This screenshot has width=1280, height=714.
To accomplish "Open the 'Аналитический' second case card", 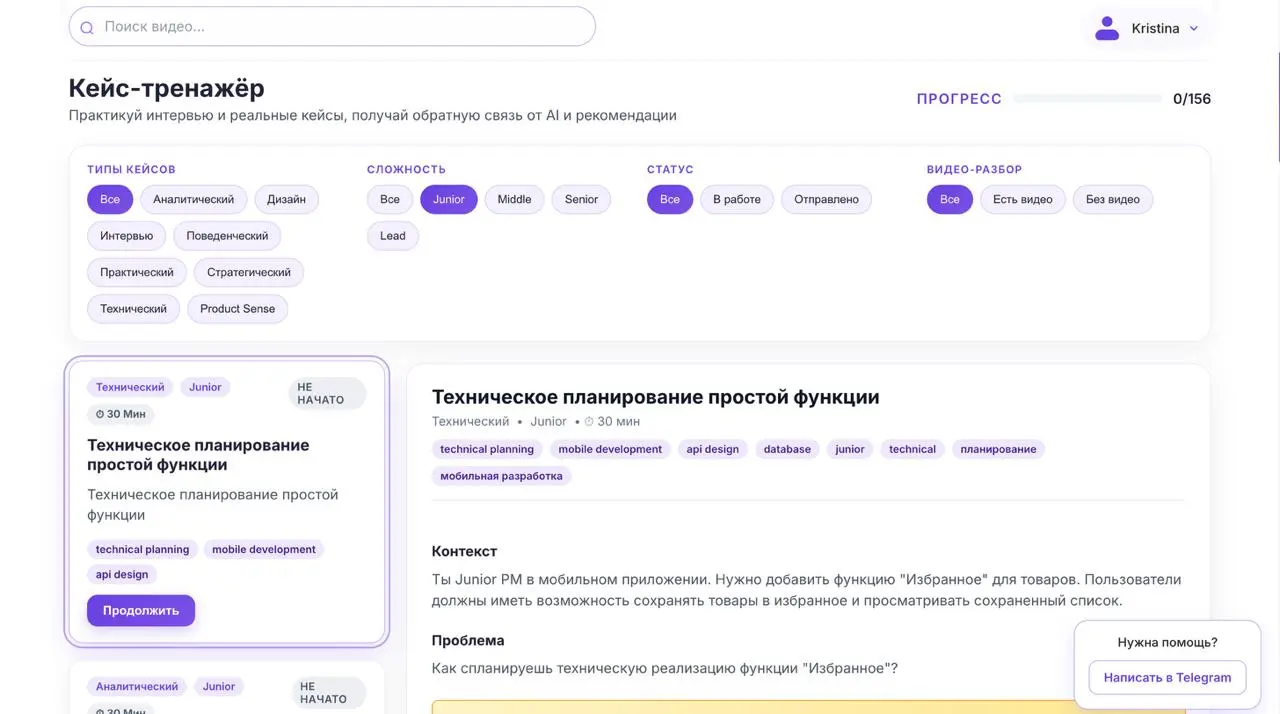I will pyautogui.click(x=227, y=688).
